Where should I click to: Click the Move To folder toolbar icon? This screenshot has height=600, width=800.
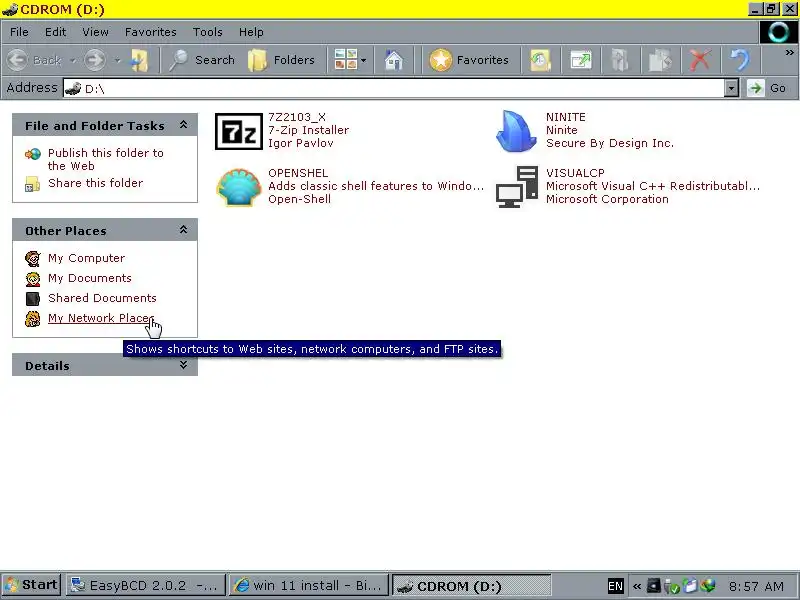[x=620, y=60]
